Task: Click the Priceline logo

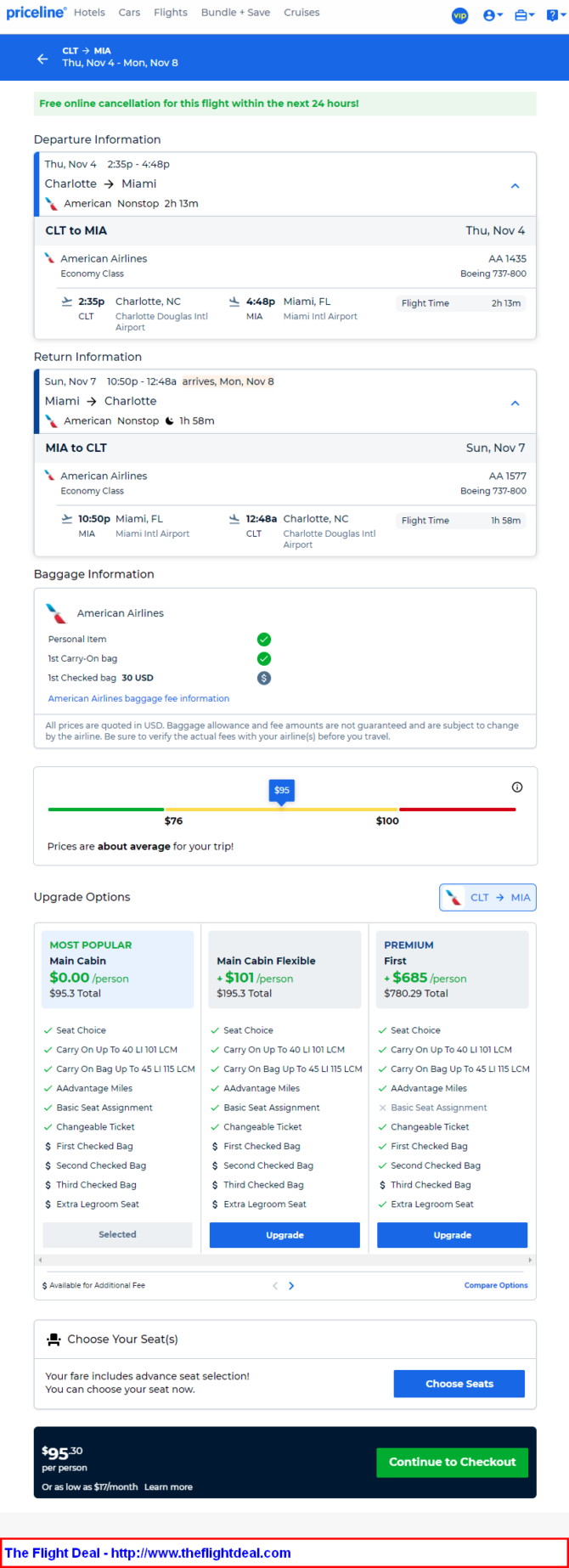Action: (x=37, y=13)
